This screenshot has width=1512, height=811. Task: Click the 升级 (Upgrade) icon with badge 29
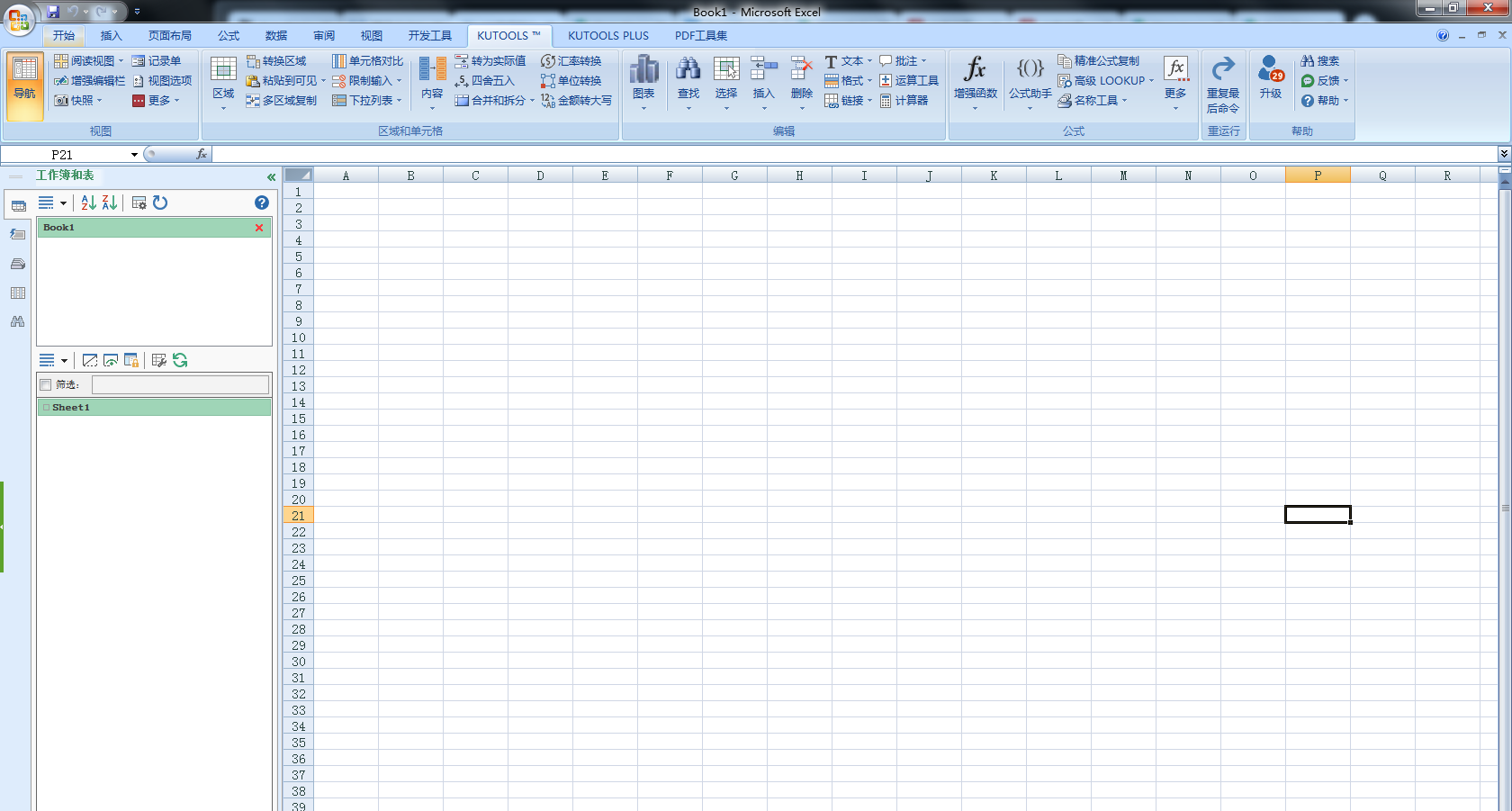click(1270, 80)
